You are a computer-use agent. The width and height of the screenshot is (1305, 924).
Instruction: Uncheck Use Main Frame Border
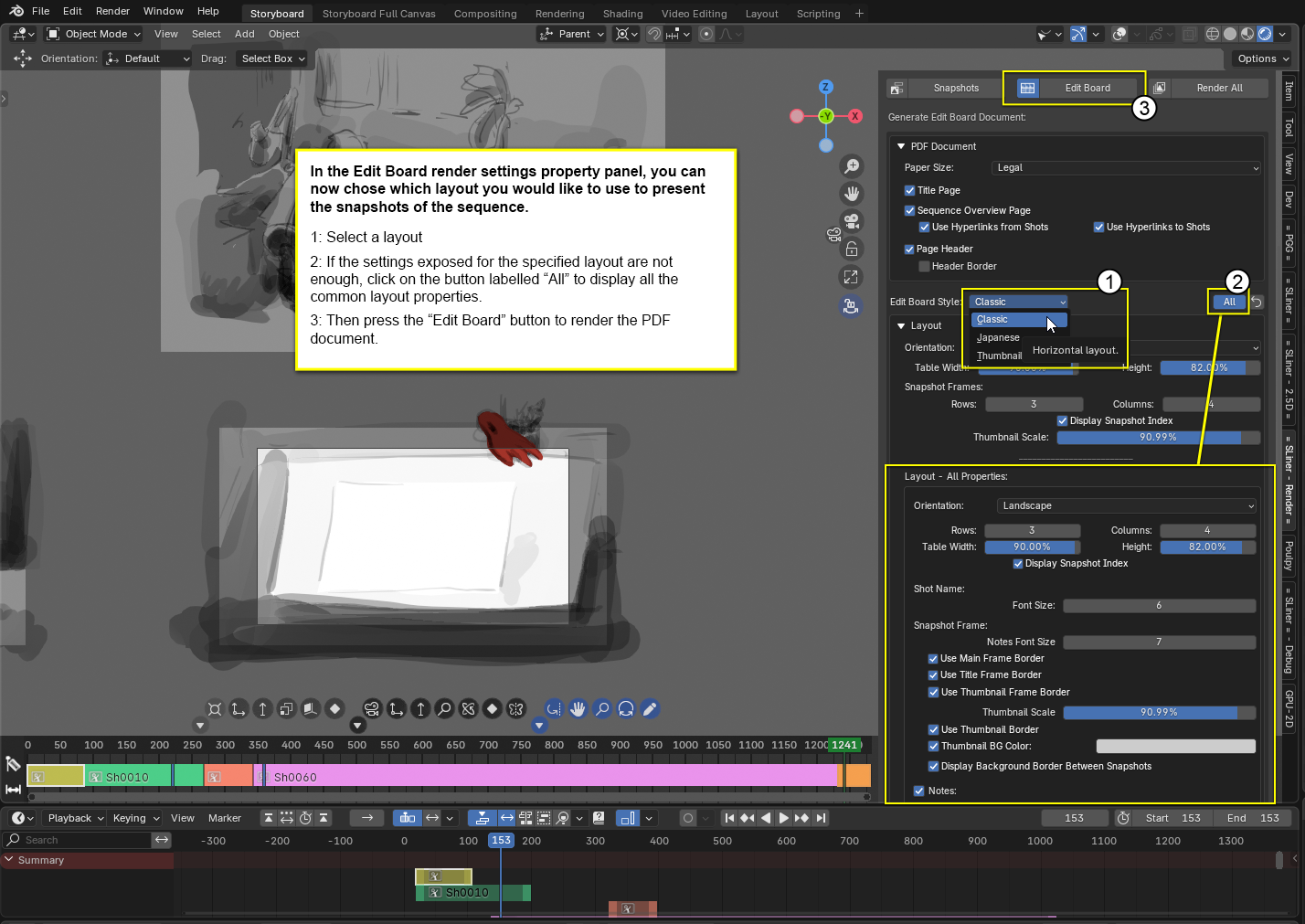[x=933, y=659]
